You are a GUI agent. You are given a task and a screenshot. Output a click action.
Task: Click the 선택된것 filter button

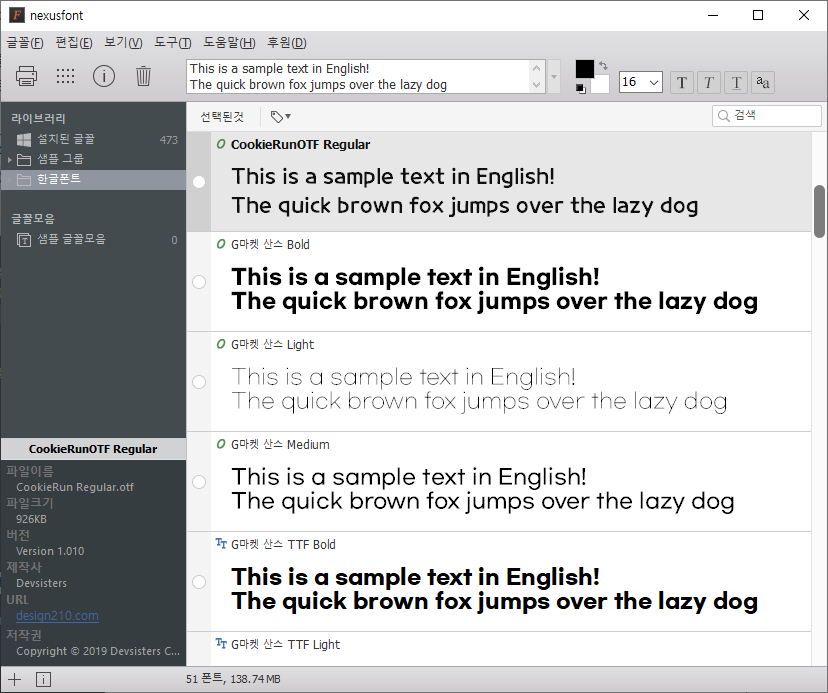pos(222,117)
